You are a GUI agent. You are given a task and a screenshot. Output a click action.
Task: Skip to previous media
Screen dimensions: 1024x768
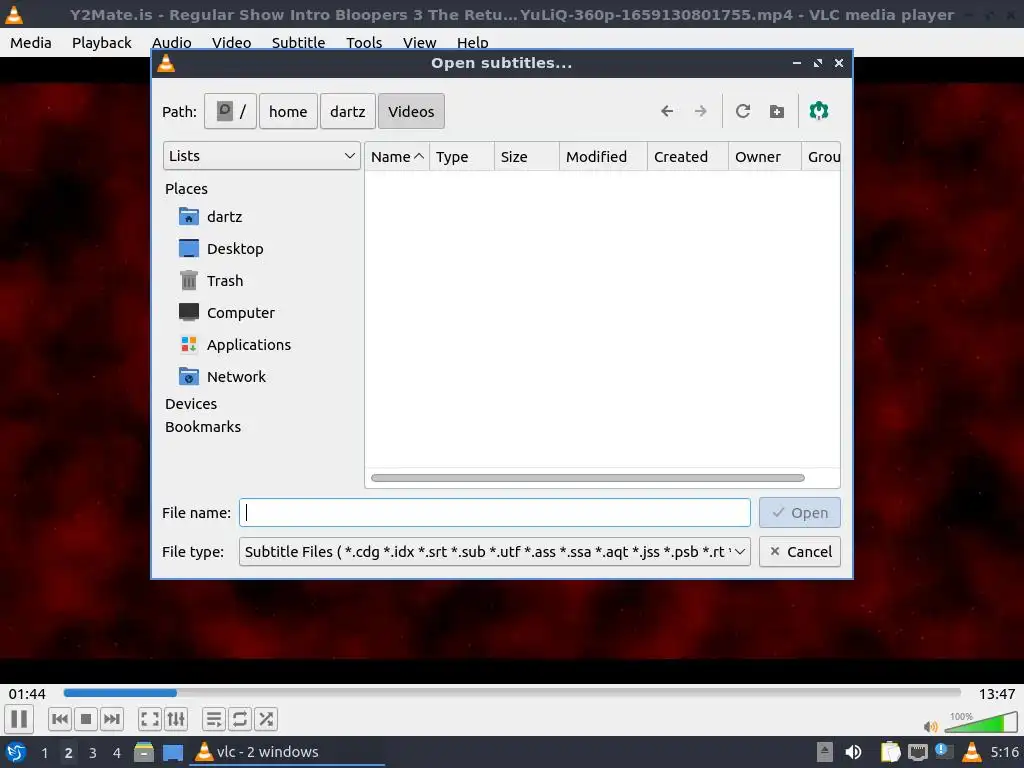click(x=59, y=719)
